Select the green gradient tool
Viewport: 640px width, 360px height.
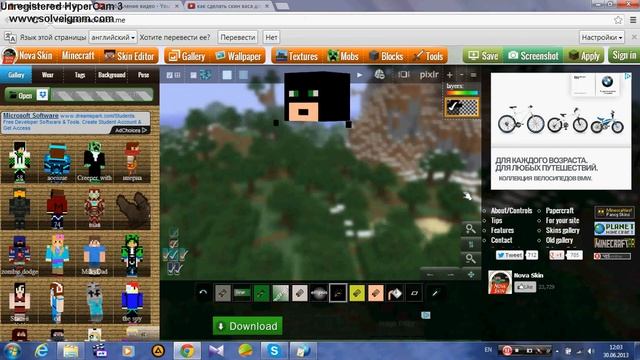coord(280,293)
